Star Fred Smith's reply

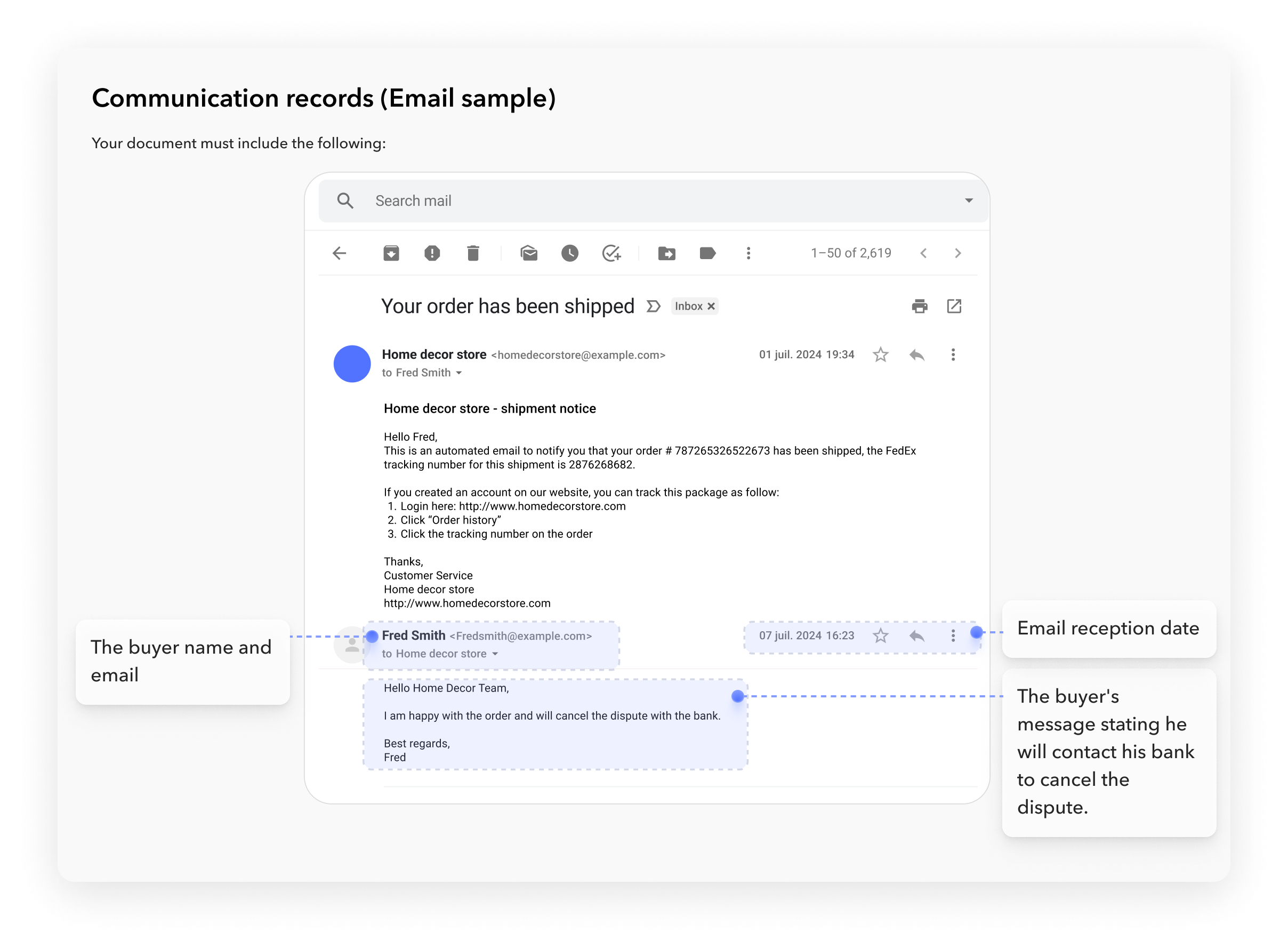880,636
